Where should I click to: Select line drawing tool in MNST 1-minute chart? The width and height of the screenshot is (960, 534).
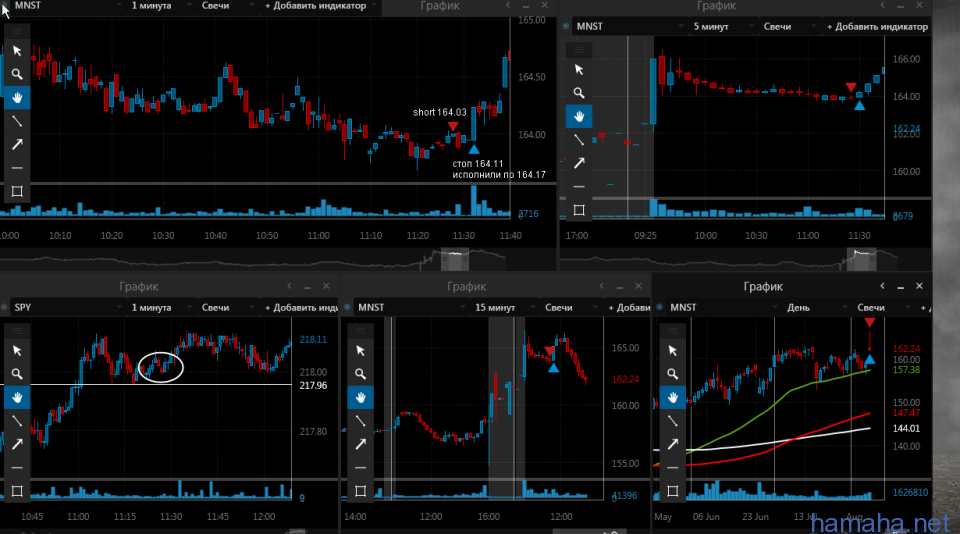[17, 121]
